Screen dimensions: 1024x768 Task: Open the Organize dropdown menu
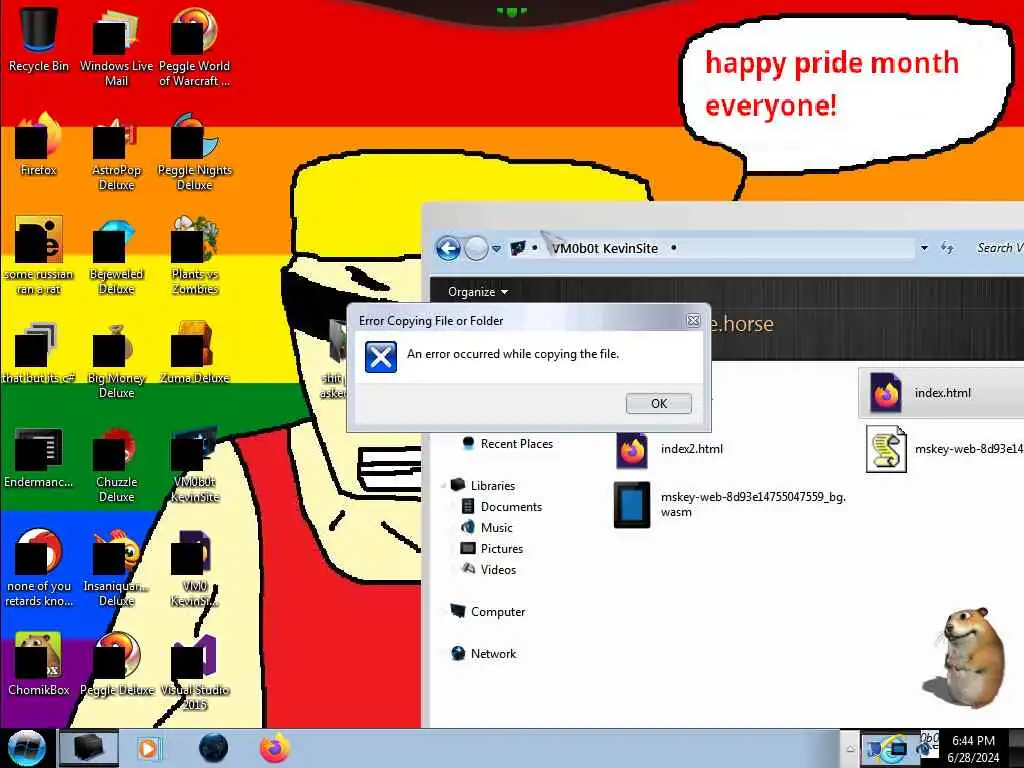click(477, 292)
